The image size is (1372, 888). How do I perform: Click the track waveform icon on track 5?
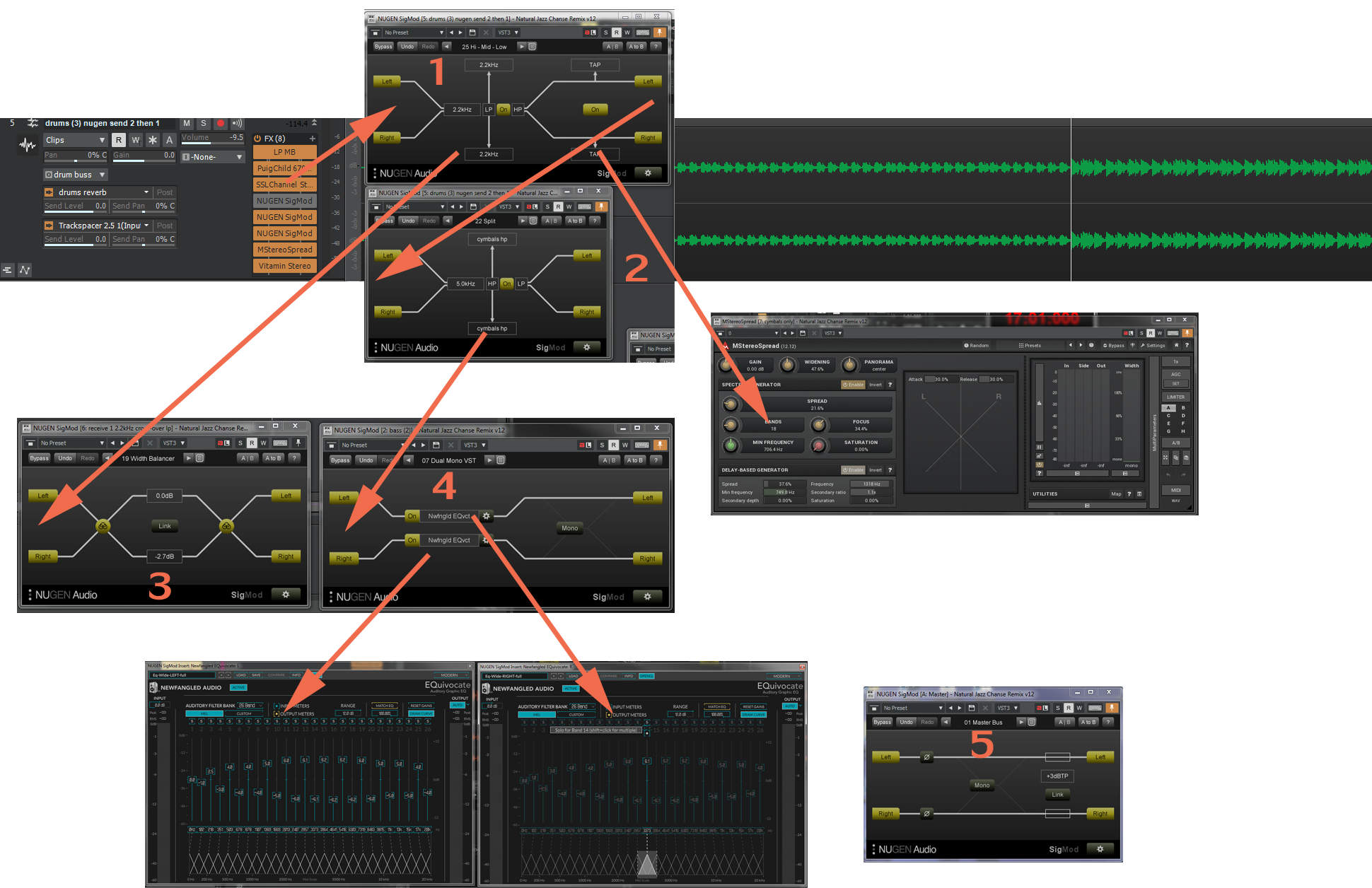[x=28, y=146]
